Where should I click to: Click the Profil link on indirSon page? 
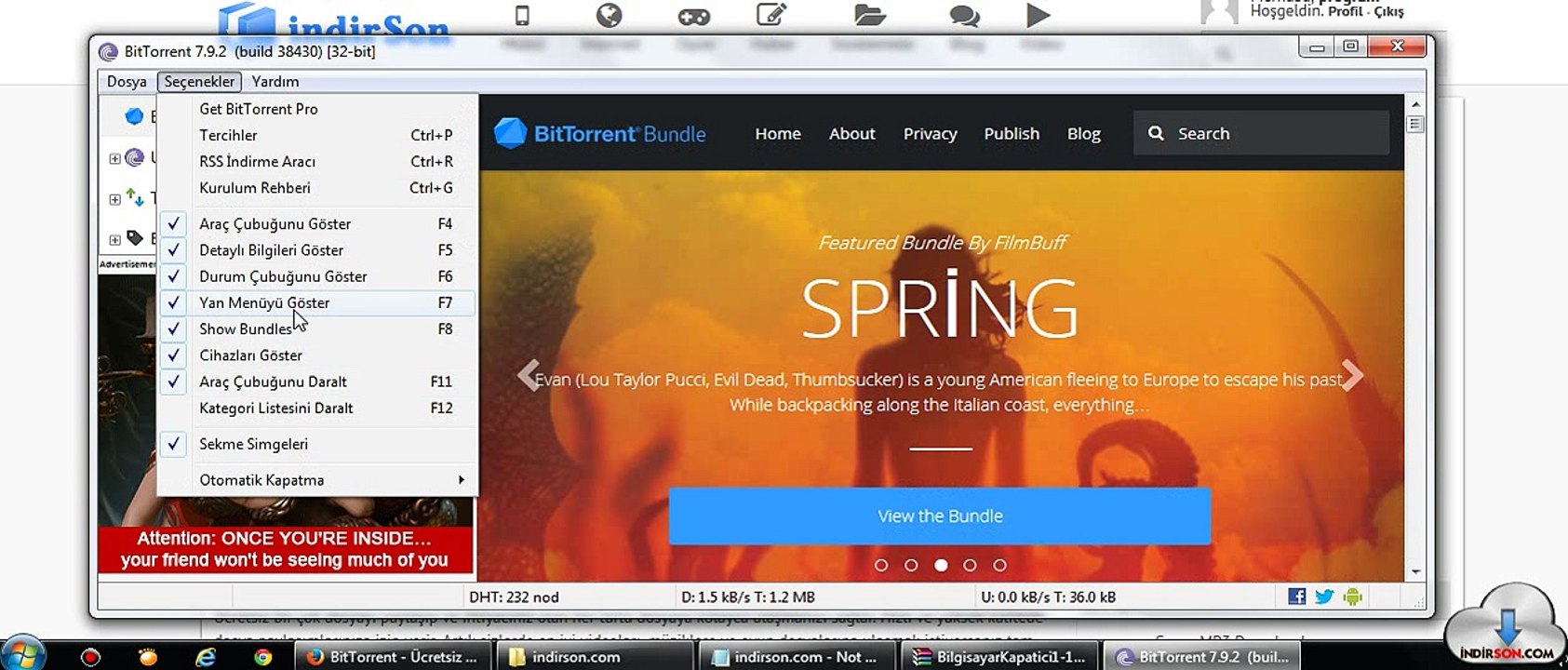(1346, 11)
